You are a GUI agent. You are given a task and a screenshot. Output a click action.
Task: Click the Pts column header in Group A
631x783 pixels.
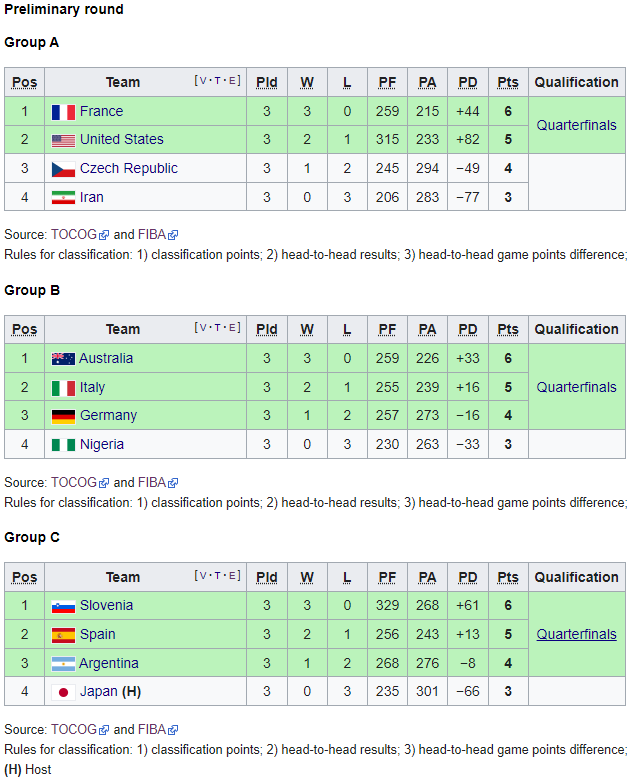pyautogui.click(x=508, y=82)
